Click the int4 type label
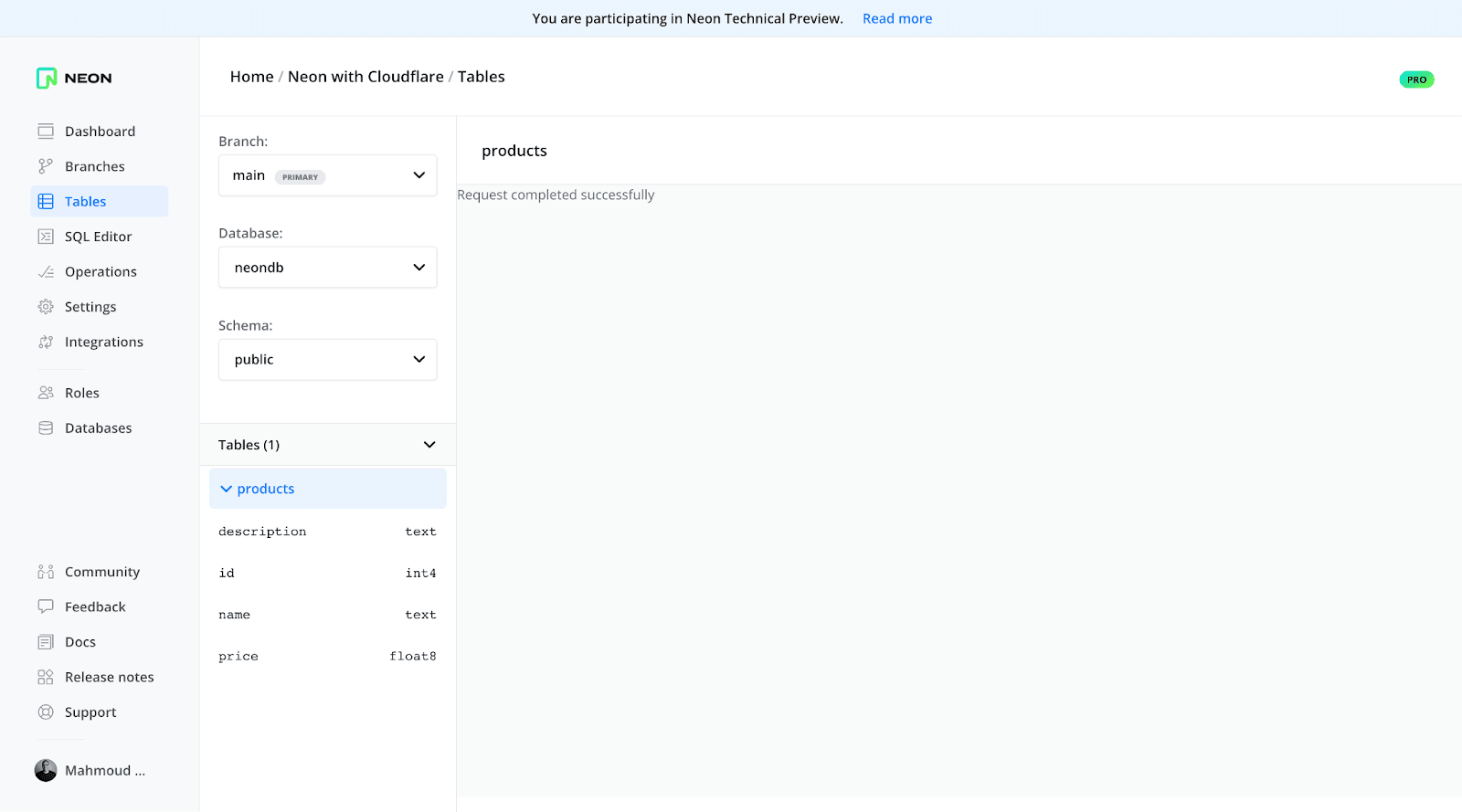Screen dimensions: 1462x812 click(421, 574)
